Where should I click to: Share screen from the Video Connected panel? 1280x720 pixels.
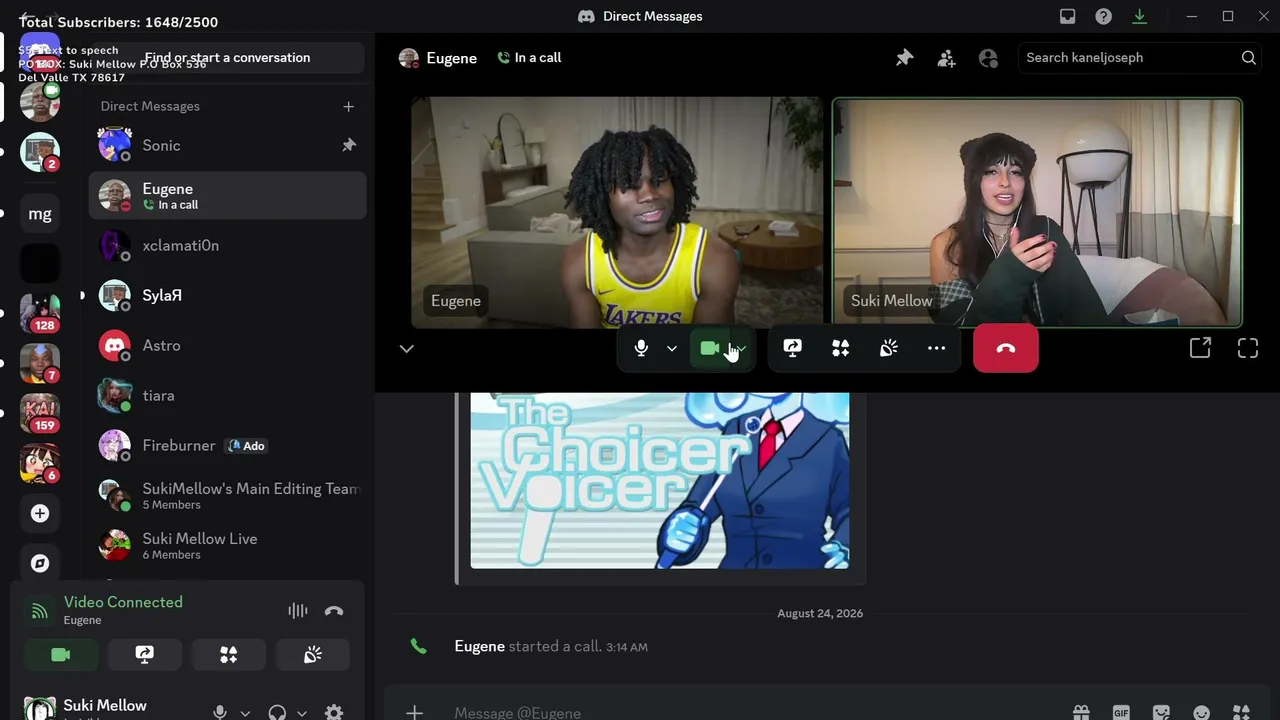pyautogui.click(x=145, y=654)
